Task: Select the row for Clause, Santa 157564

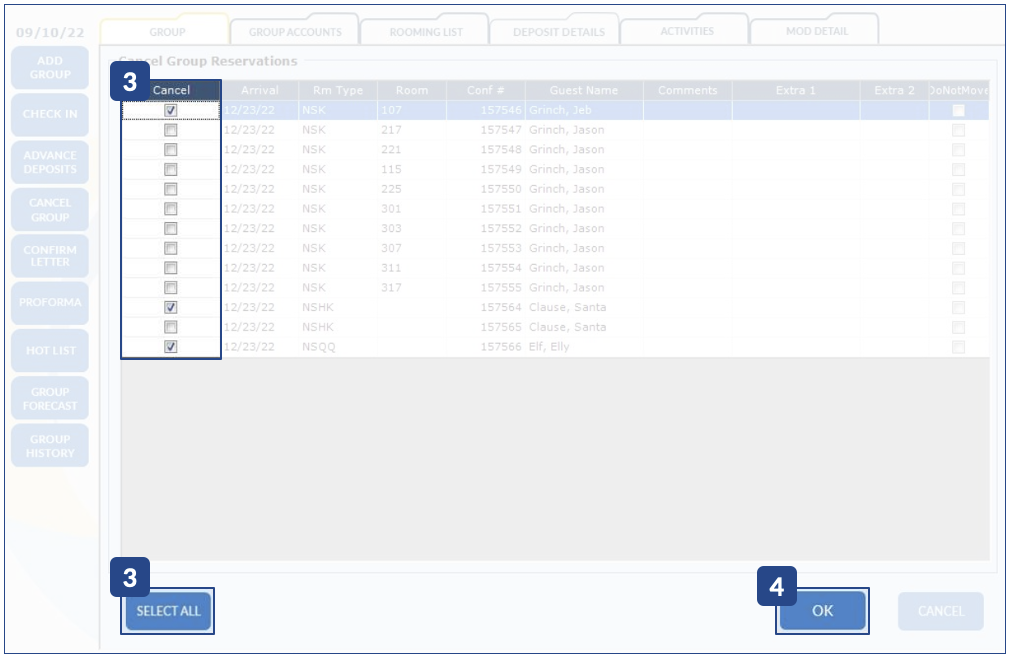Action: pyautogui.click(x=567, y=307)
